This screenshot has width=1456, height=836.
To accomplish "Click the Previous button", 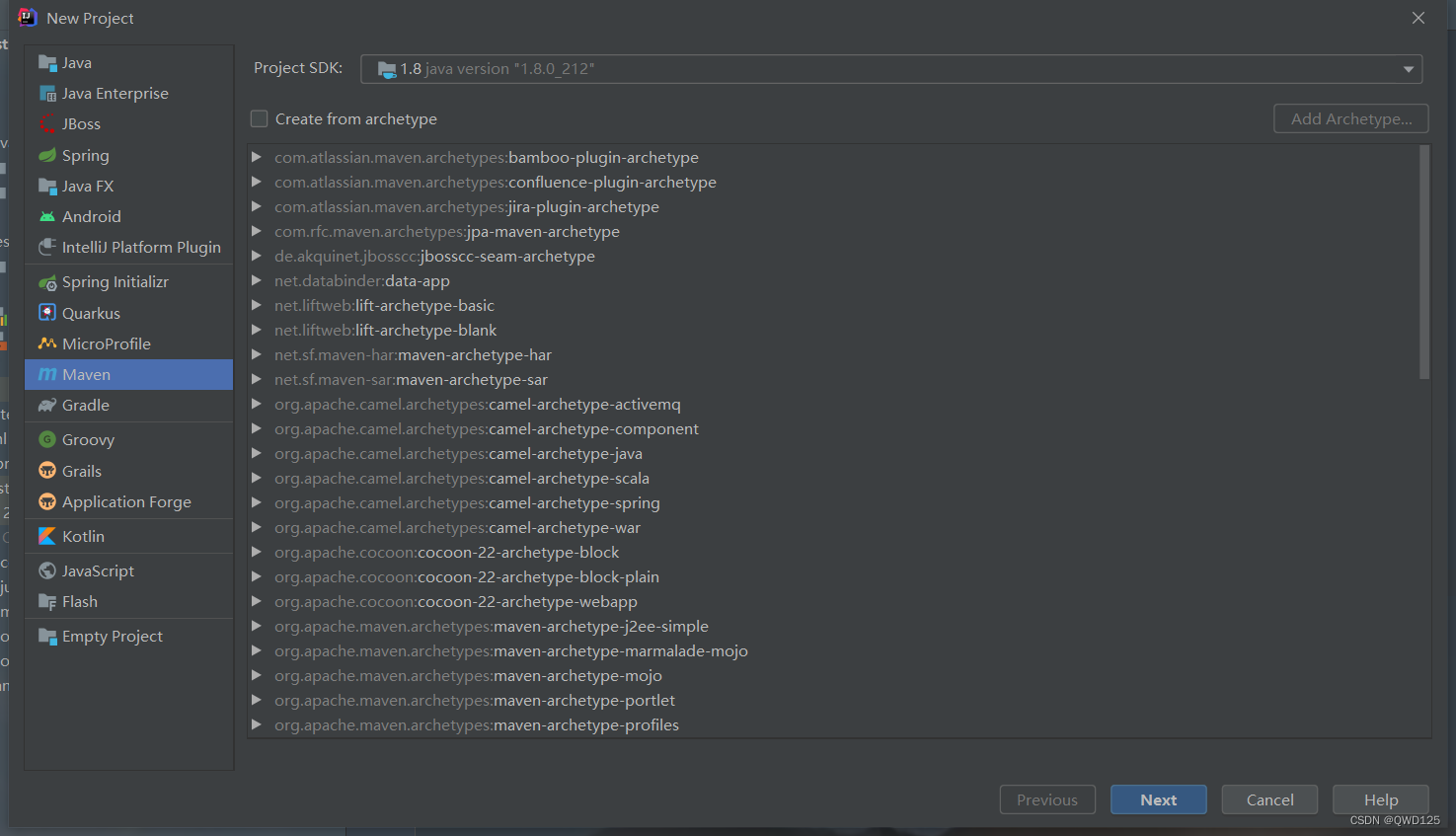I will point(1047,799).
